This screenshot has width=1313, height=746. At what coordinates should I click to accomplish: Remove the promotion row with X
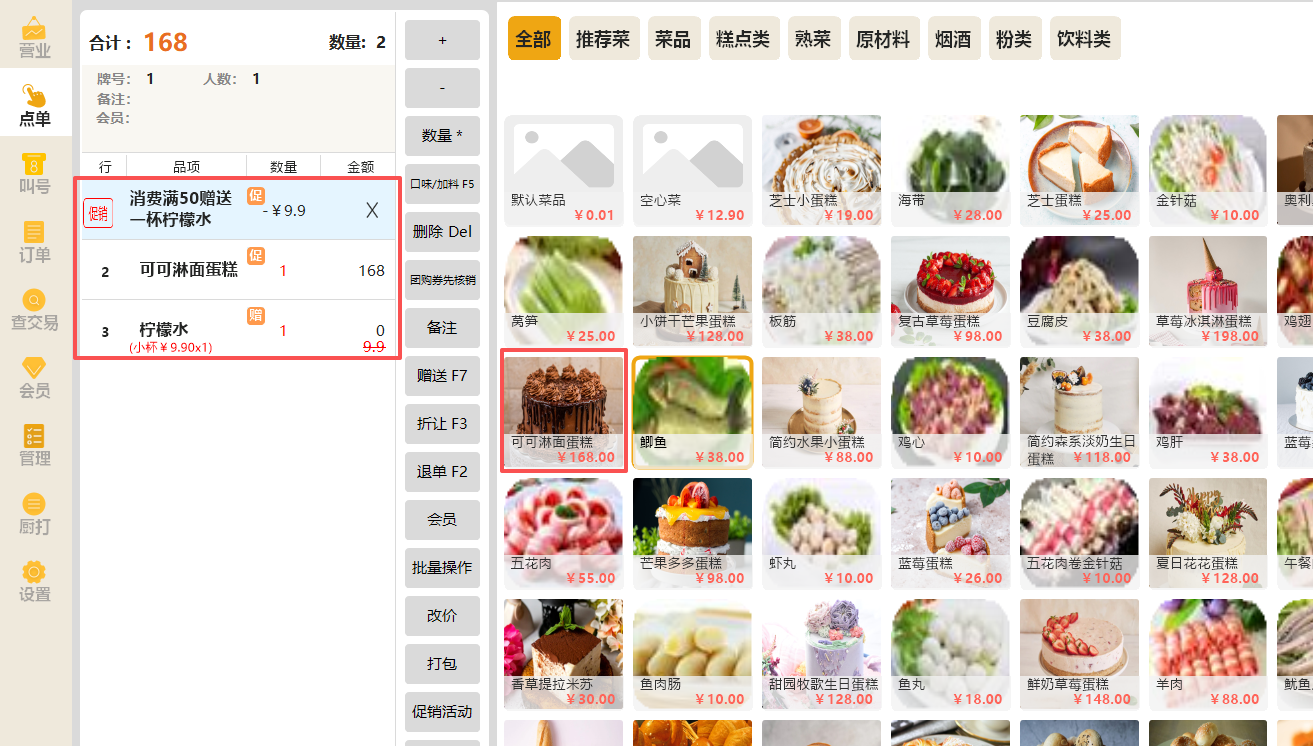point(372,210)
